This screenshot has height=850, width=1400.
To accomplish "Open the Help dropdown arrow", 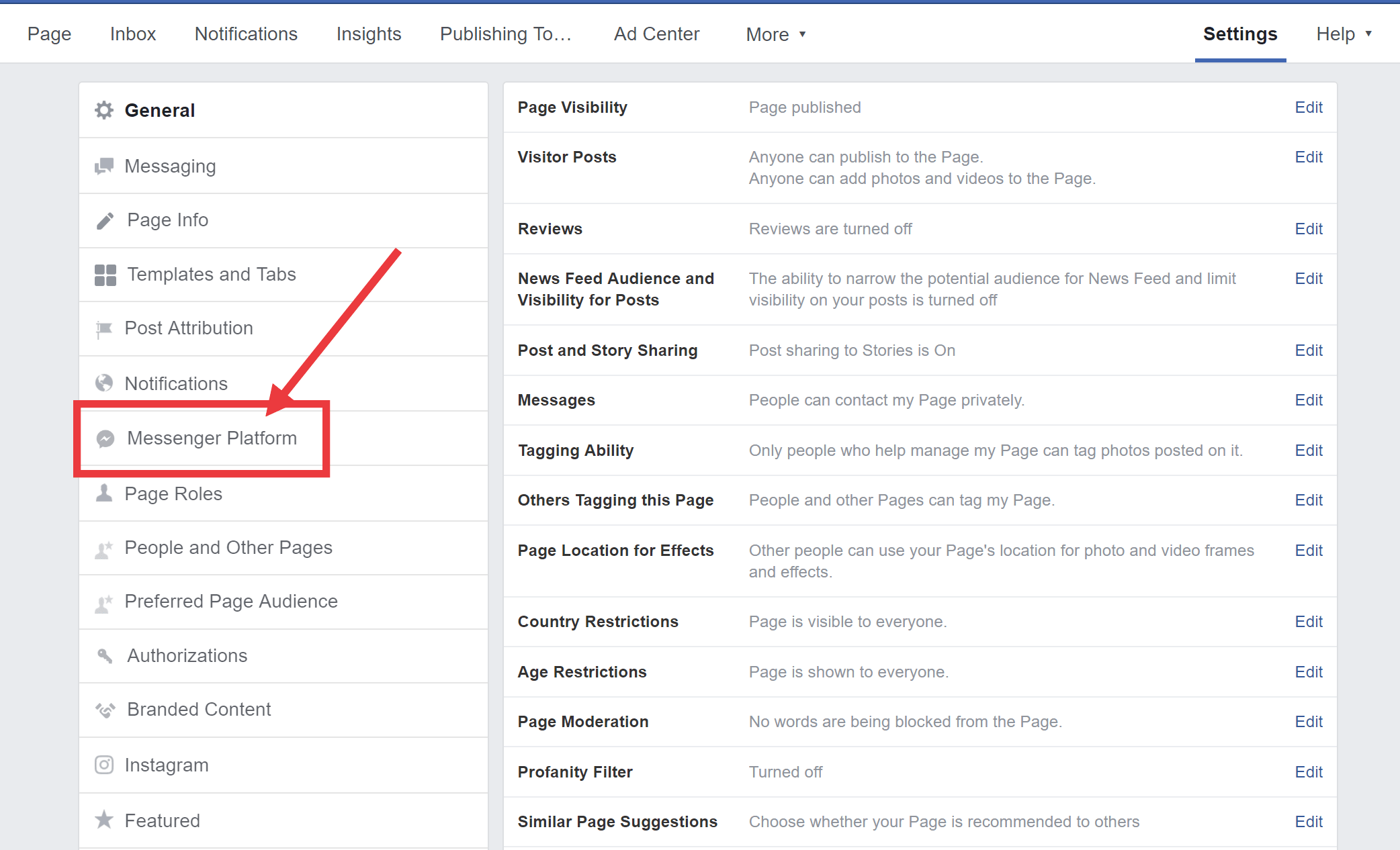I will point(1368,34).
